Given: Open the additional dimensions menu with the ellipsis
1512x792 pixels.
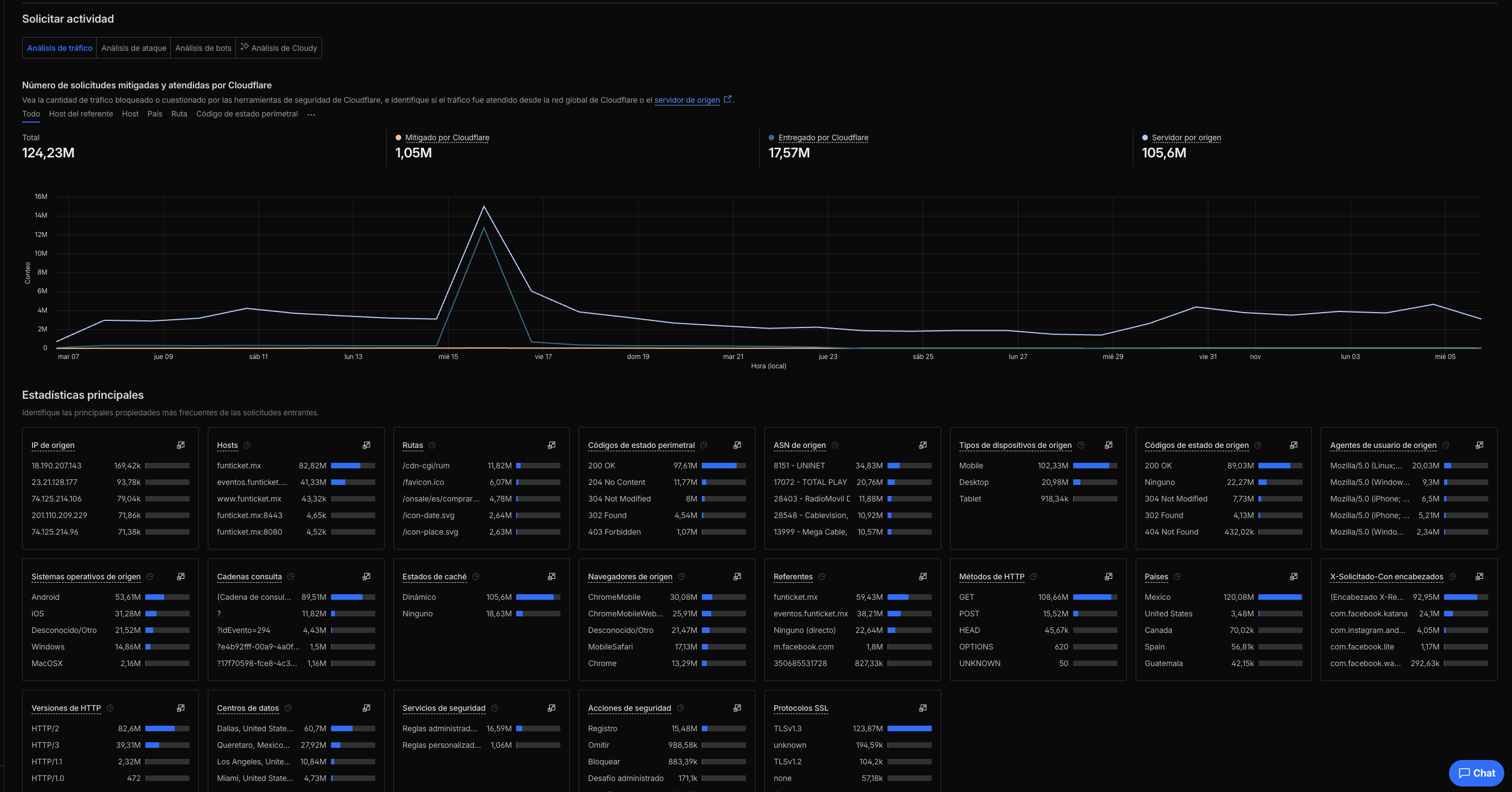Looking at the screenshot, I should pyautogui.click(x=311, y=114).
